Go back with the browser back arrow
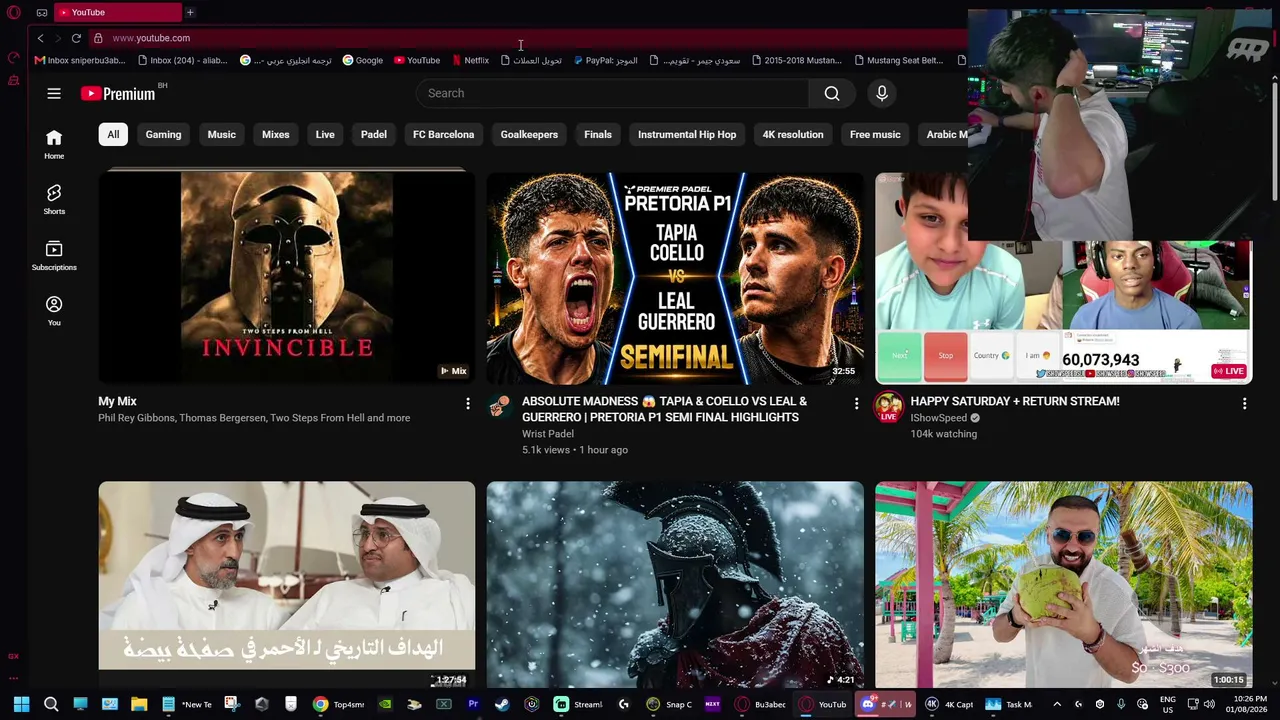This screenshot has width=1280, height=720. [40, 38]
